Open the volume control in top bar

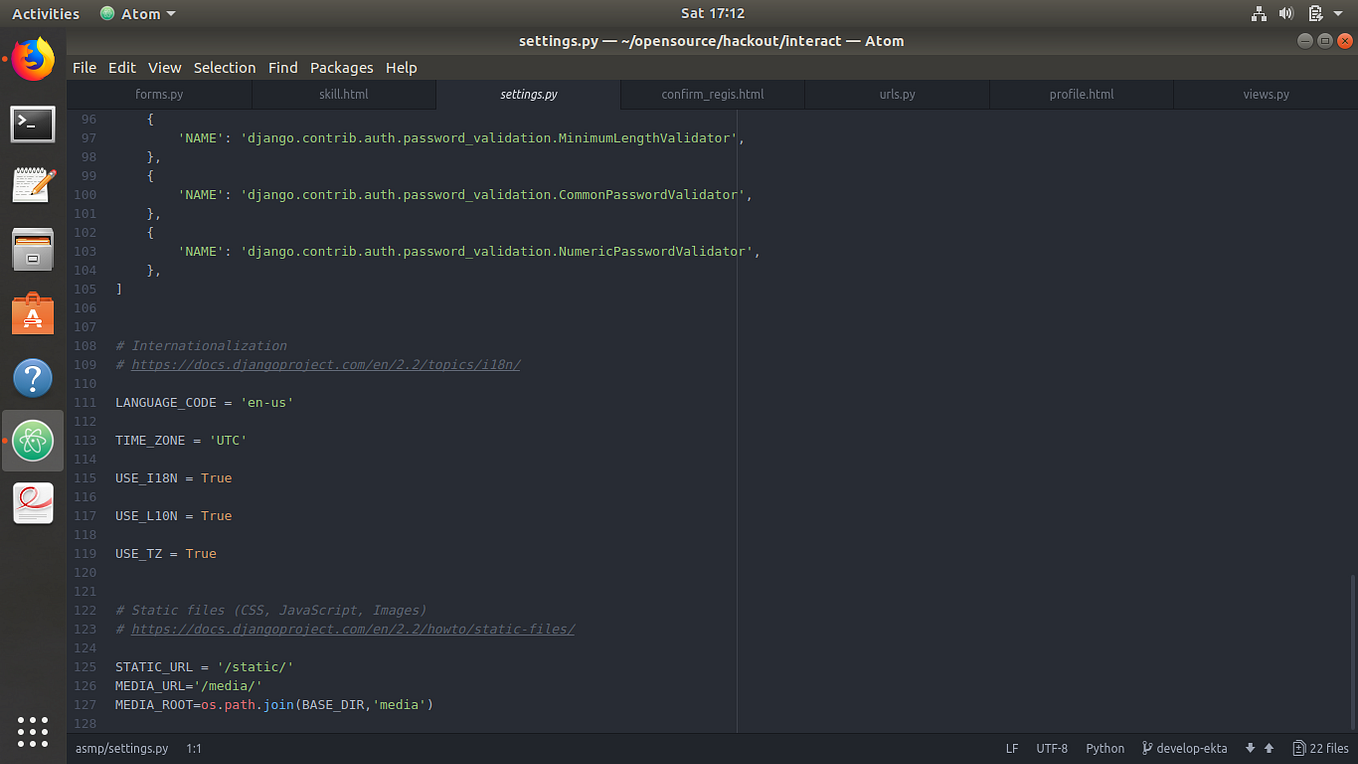1285,13
